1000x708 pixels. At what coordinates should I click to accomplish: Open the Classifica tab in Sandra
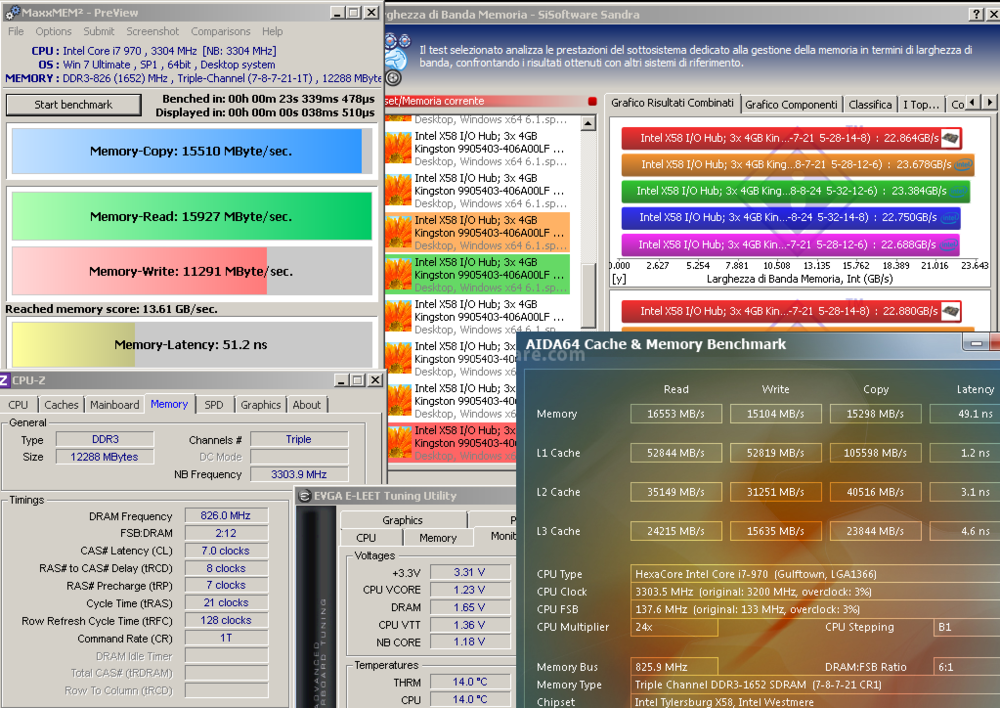coord(870,105)
